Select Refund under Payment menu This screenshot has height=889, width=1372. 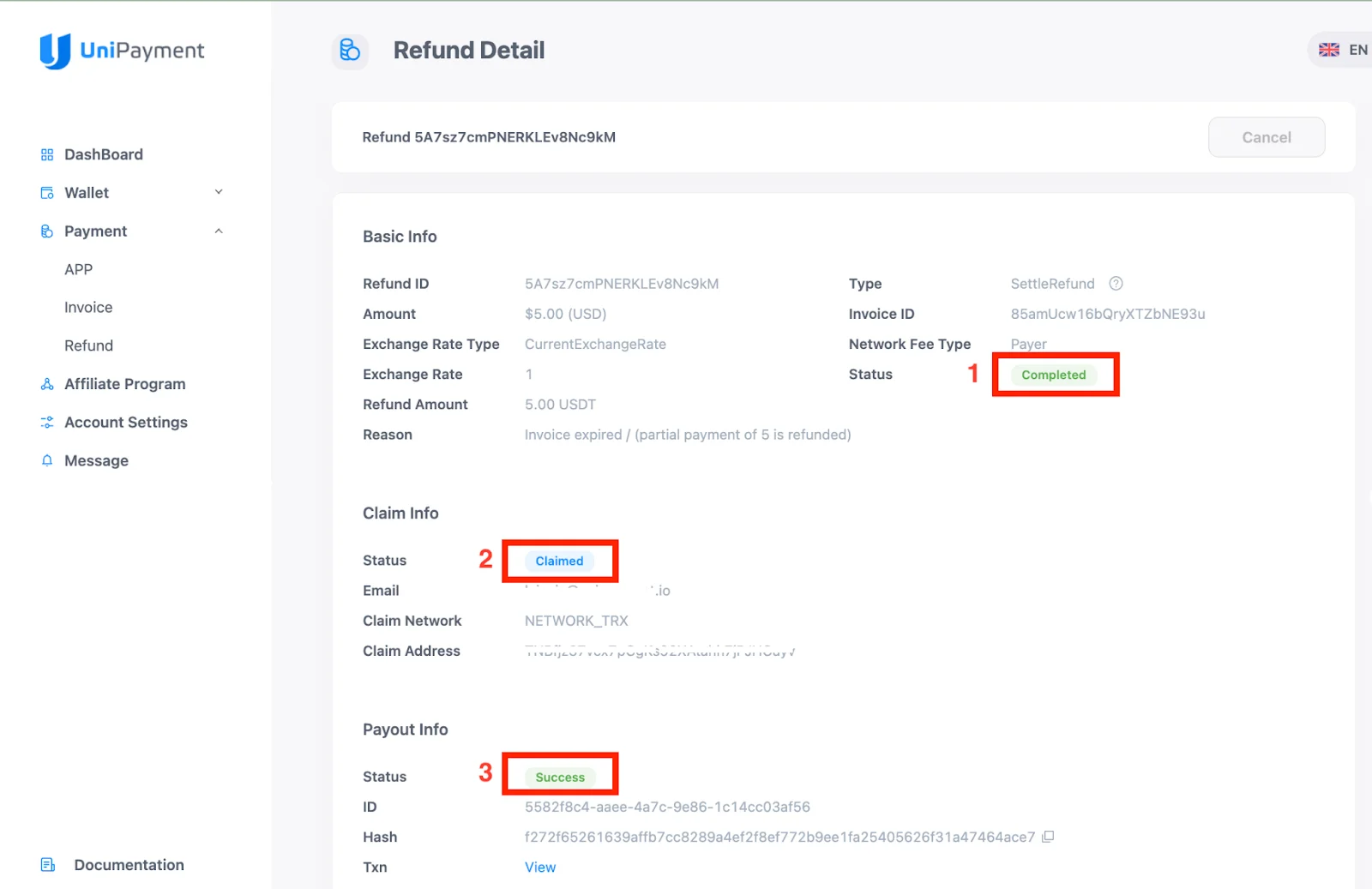(88, 345)
